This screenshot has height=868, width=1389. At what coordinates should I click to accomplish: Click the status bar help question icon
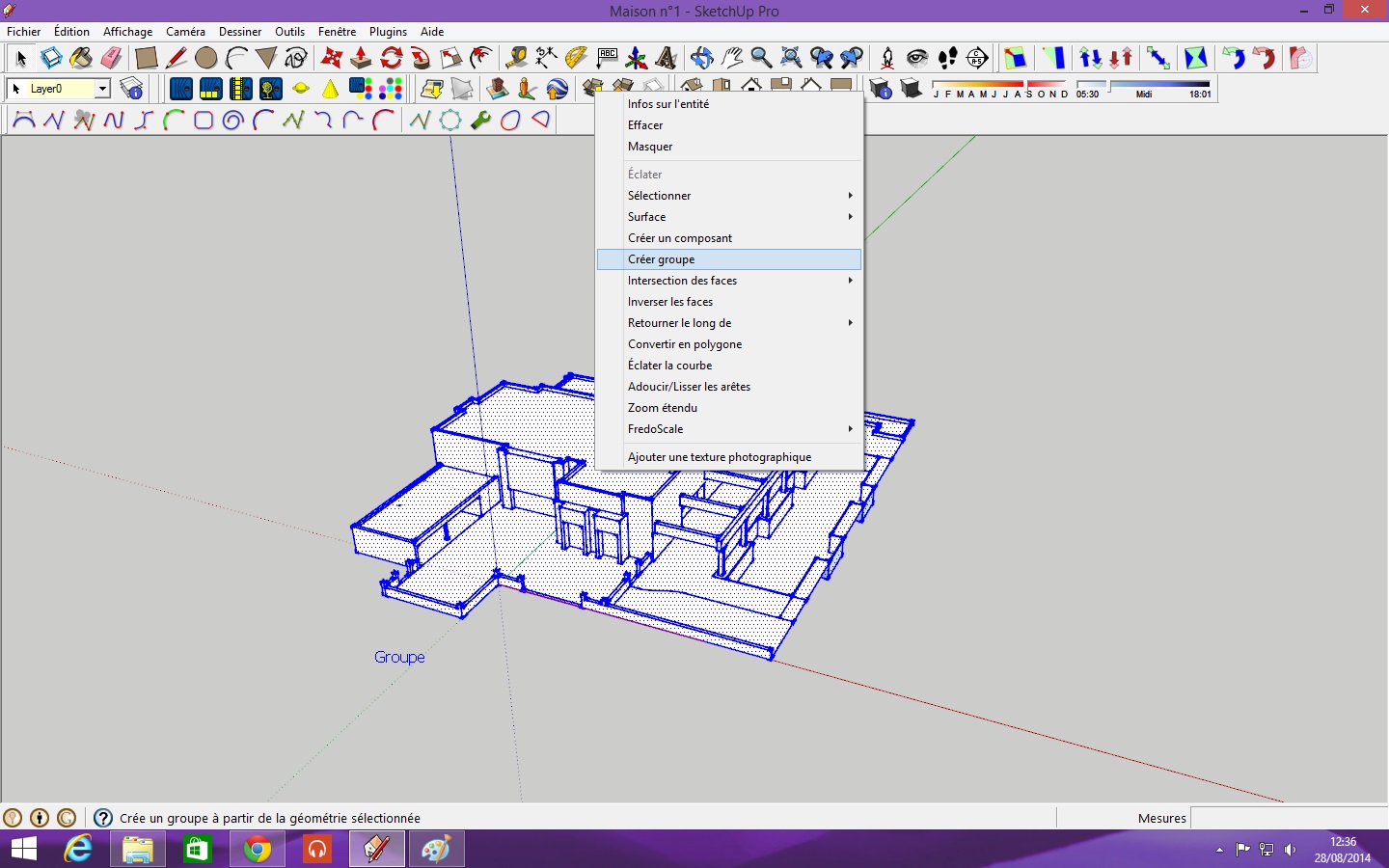tap(103, 818)
